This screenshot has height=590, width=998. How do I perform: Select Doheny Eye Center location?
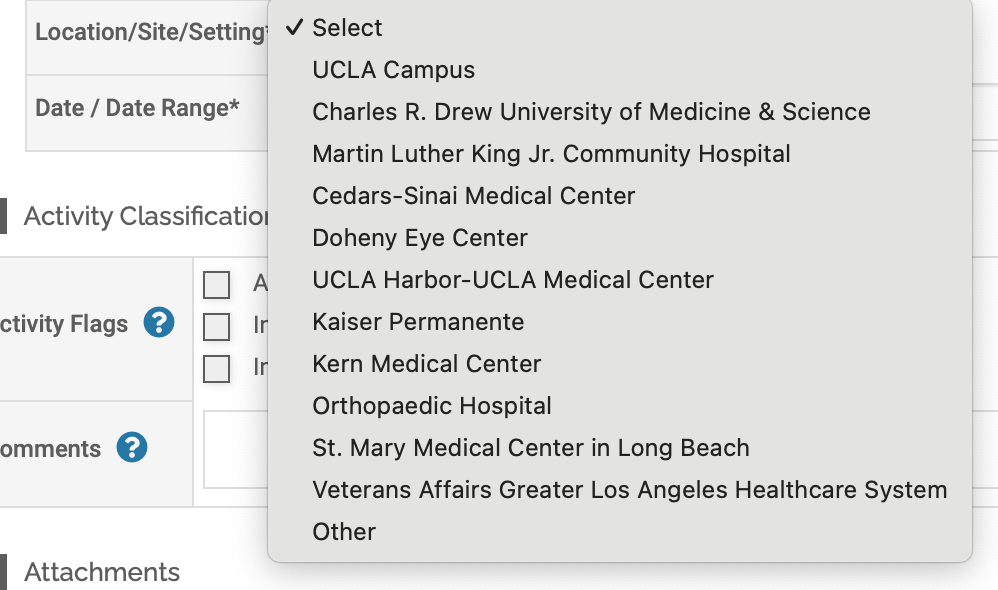coord(420,238)
